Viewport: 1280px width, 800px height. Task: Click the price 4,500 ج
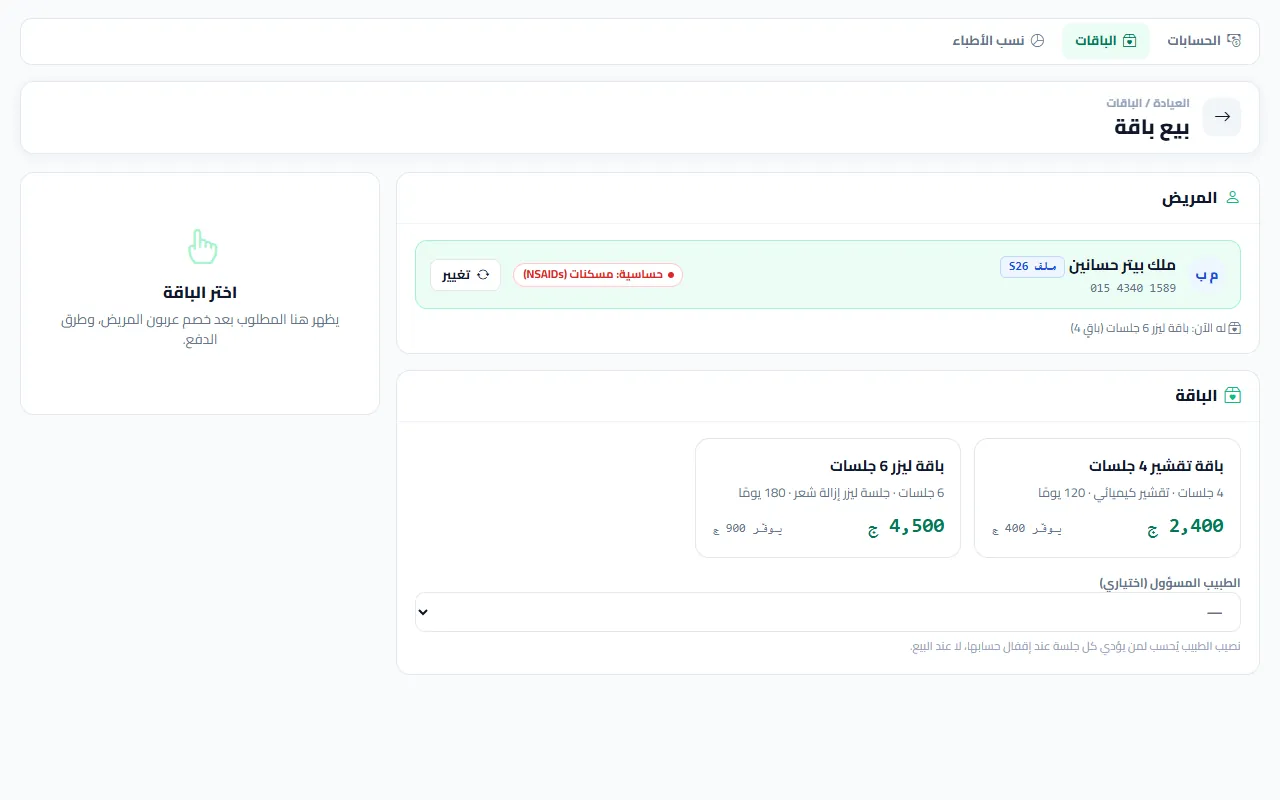click(x=906, y=526)
